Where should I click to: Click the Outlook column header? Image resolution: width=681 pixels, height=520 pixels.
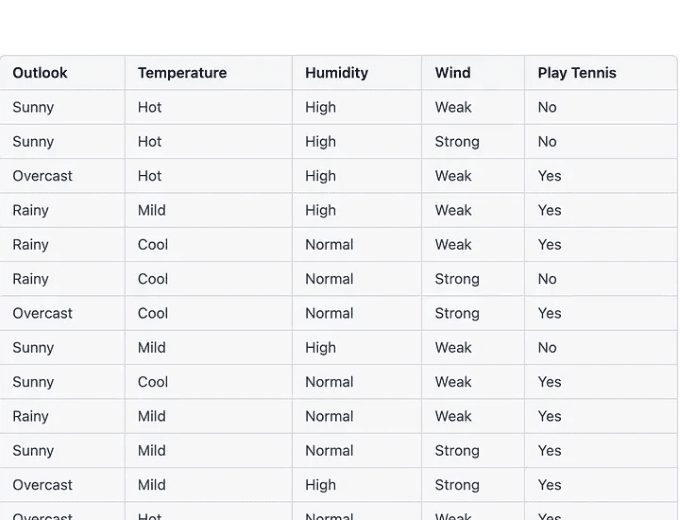[40, 73]
